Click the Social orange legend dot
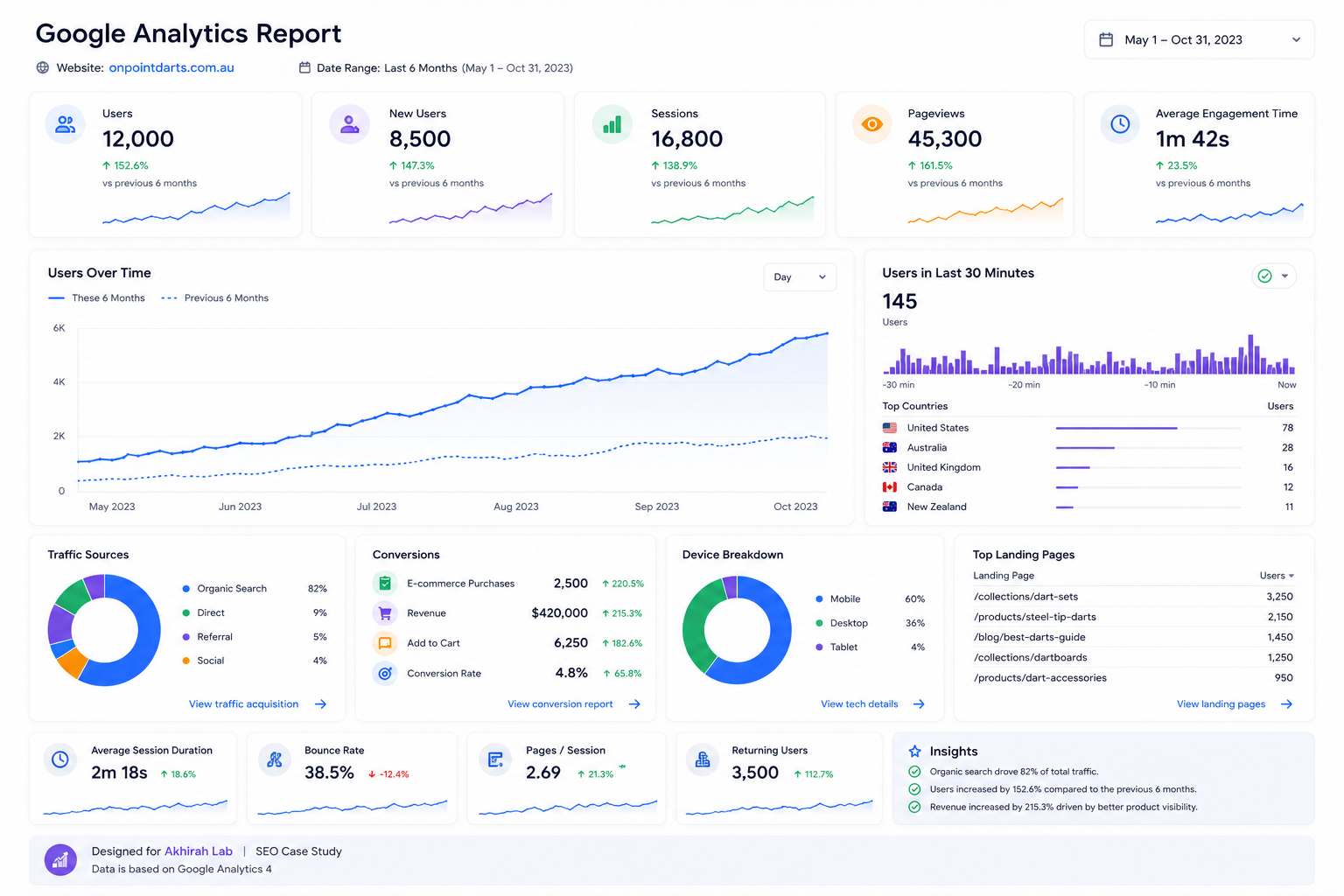Screen dimensions: 1344x896 [186, 661]
